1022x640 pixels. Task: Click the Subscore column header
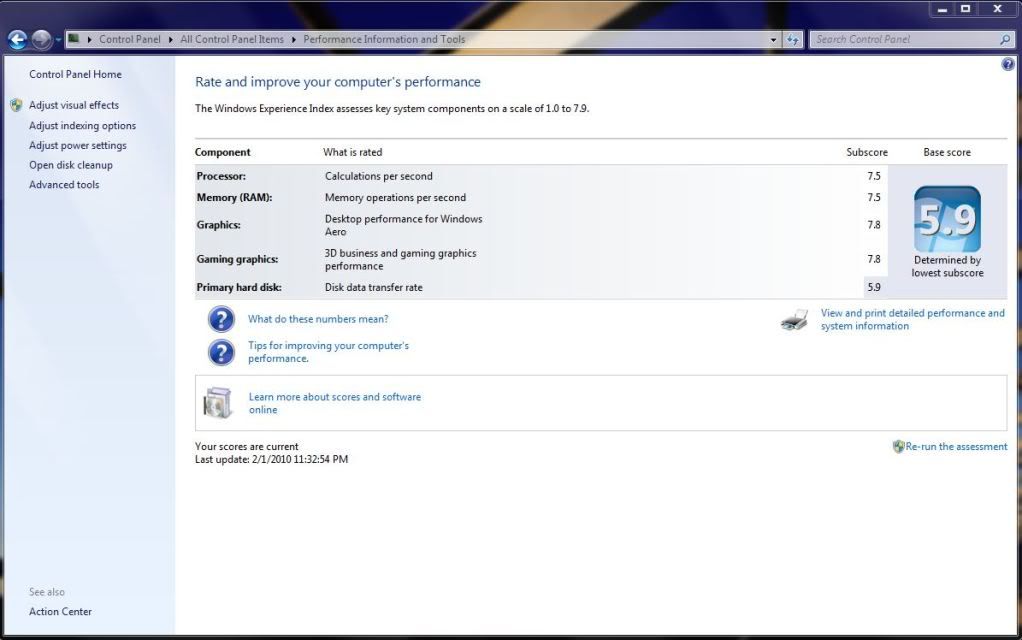[x=867, y=152]
